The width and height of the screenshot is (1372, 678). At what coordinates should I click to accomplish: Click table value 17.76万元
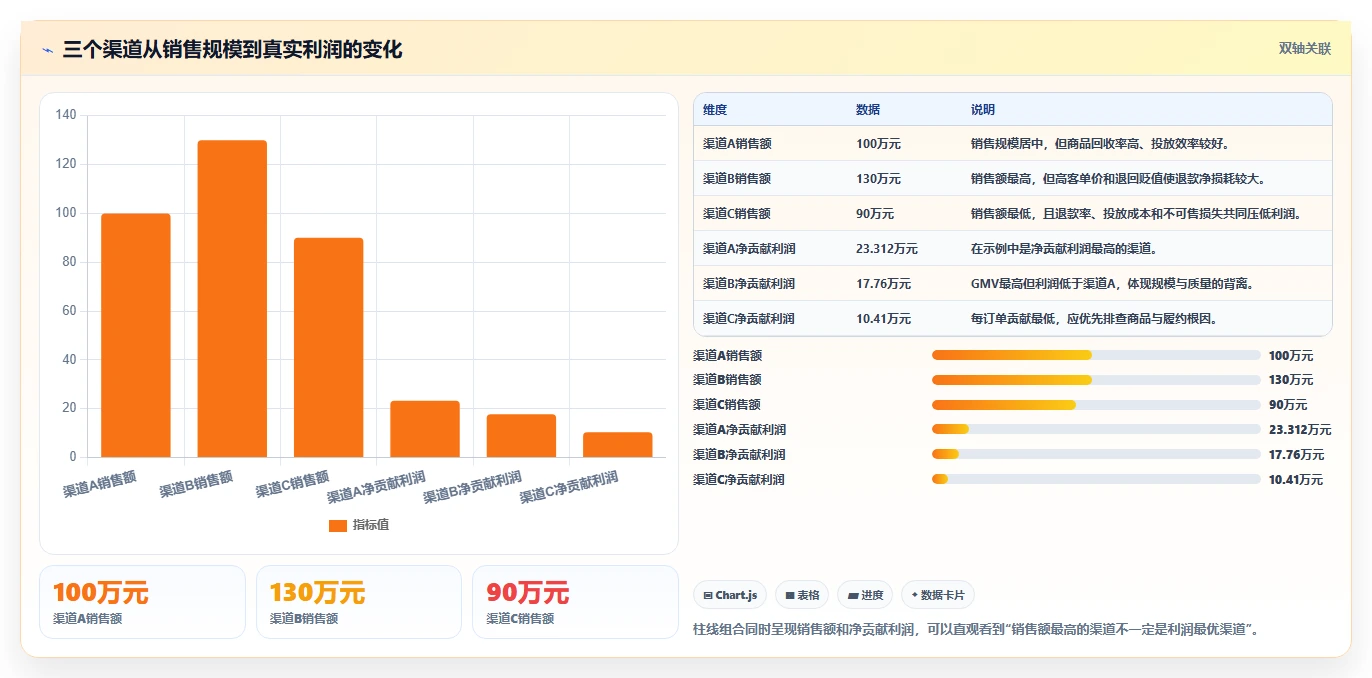tap(884, 284)
